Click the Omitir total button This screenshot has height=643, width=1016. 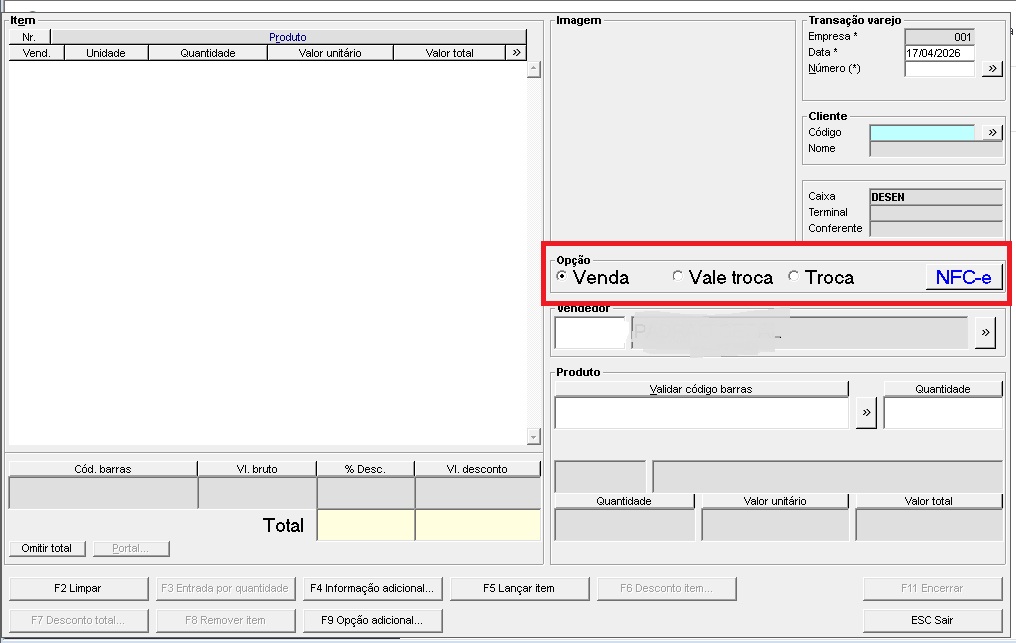[47, 548]
